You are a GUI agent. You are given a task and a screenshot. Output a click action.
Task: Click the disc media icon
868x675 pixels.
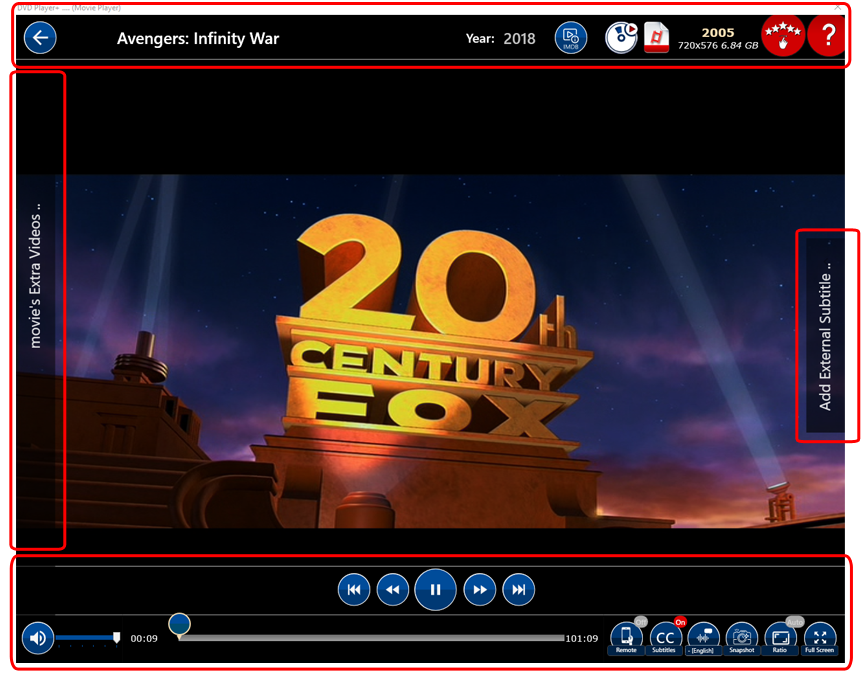621,38
